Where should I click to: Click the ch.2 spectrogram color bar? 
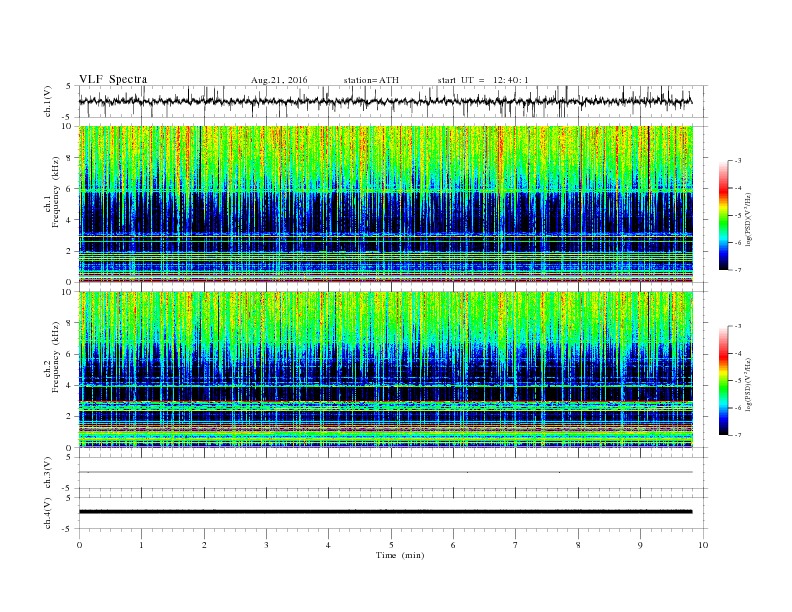pos(724,380)
